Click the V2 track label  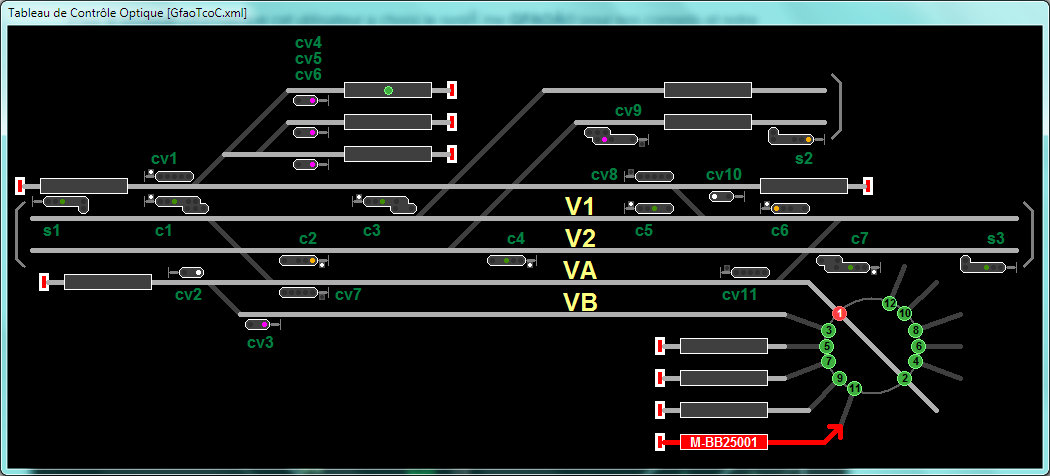pyautogui.click(x=580, y=239)
